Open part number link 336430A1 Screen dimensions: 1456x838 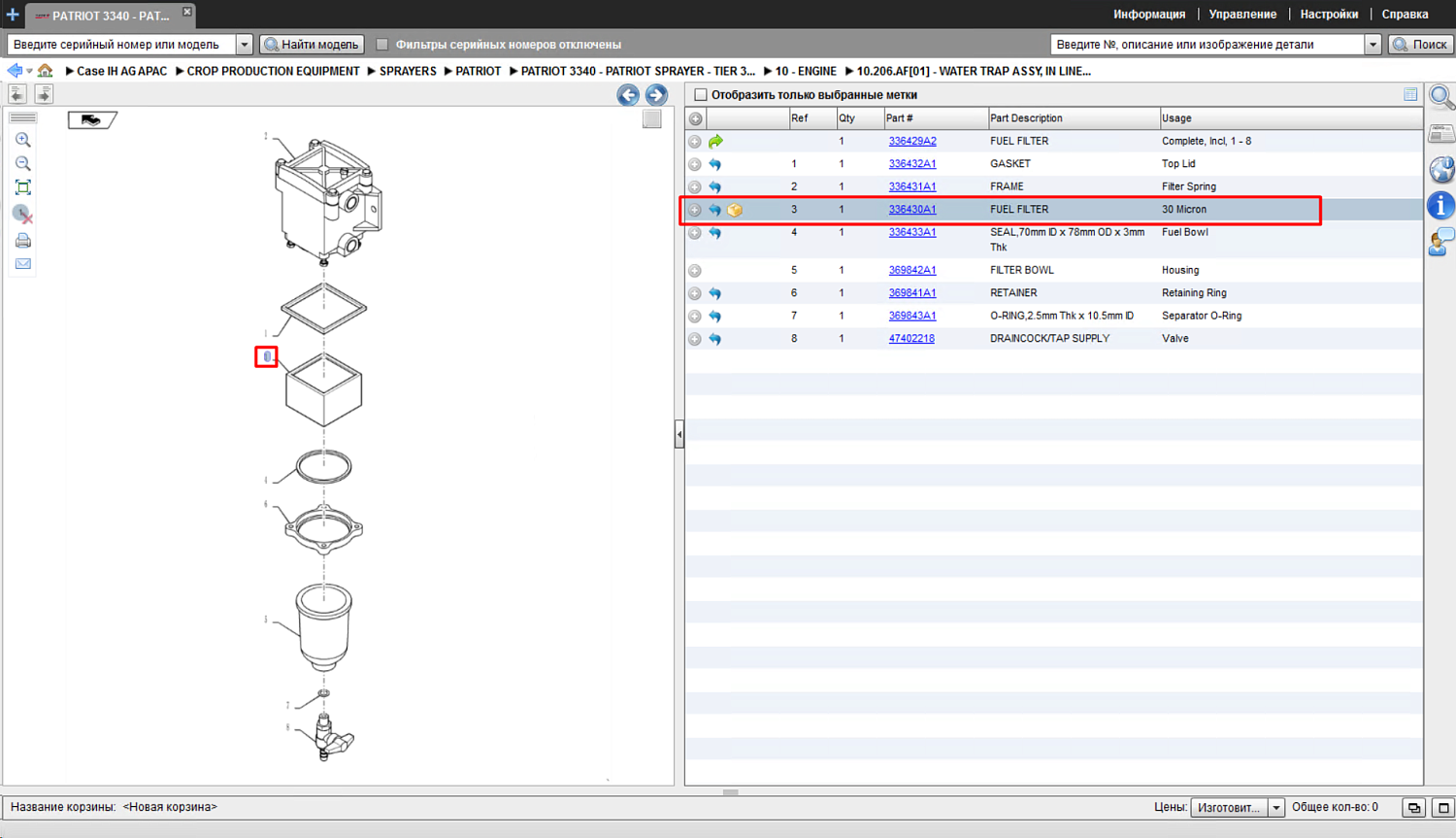[x=912, y=210]
